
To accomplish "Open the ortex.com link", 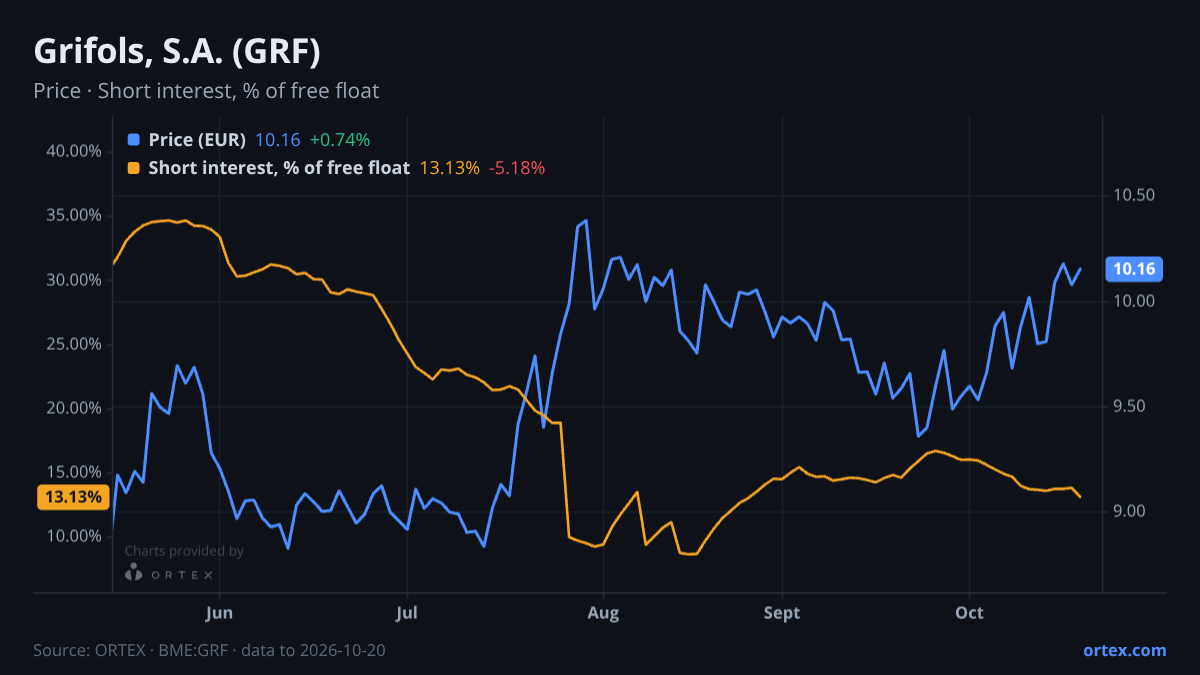I will coord(1124,650).
